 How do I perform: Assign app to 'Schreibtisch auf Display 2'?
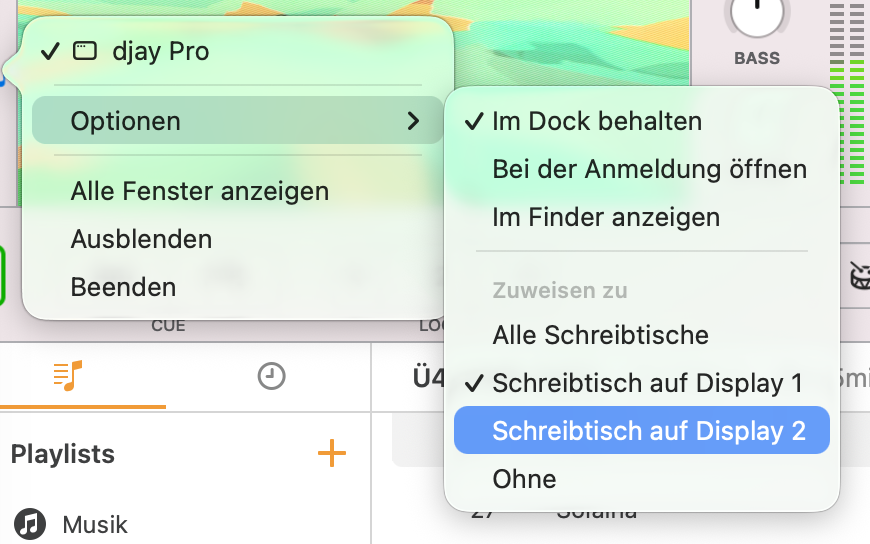tap(648, 431)
